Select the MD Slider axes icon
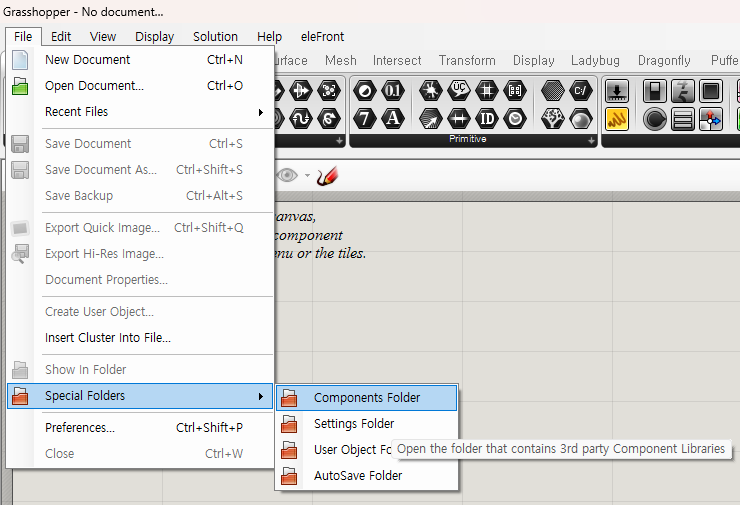Screen dimensions: 740x505 pyautogui.click(x=711, y=119)
